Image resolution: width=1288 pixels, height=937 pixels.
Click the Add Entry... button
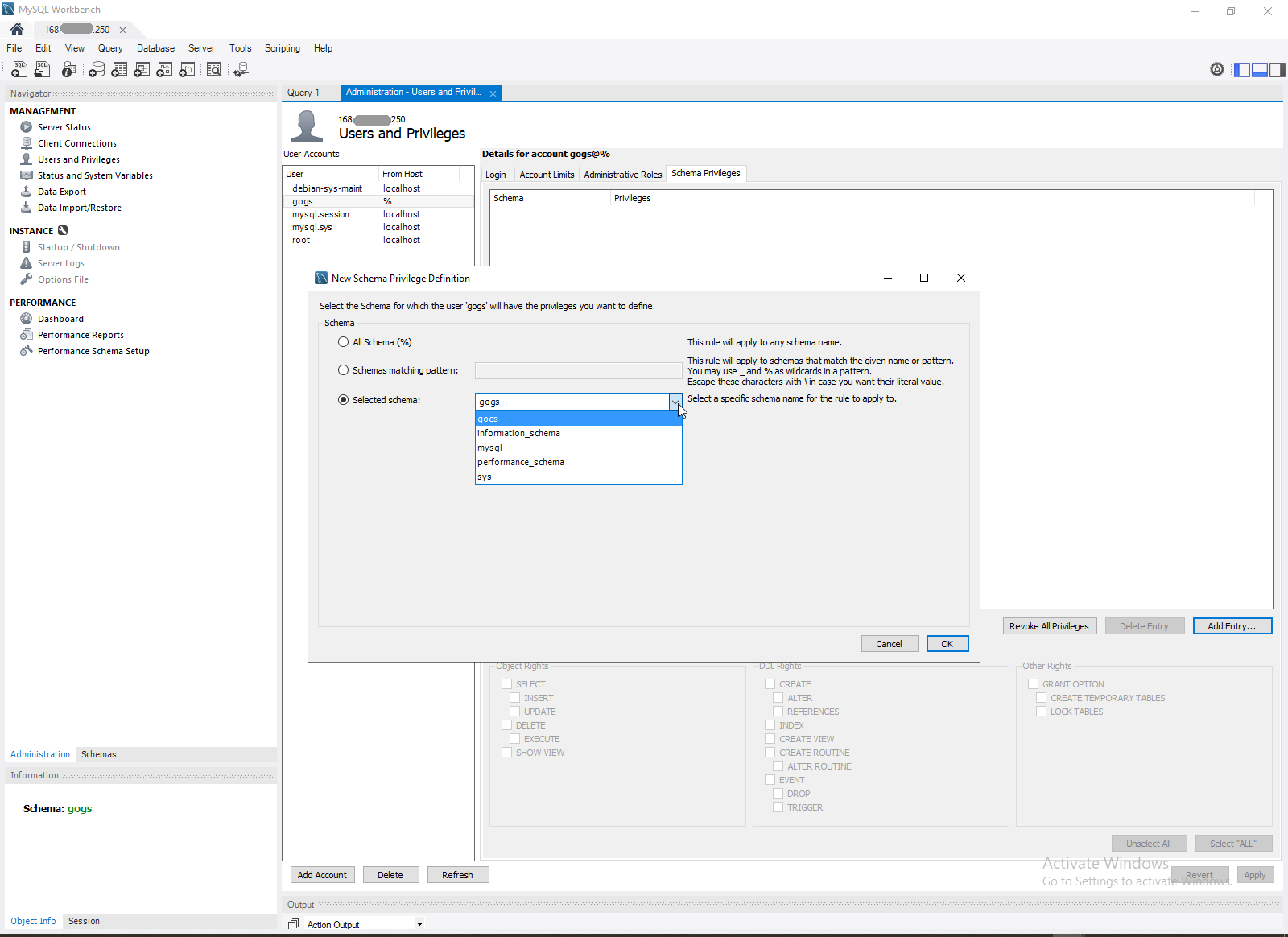point(1232,626)
